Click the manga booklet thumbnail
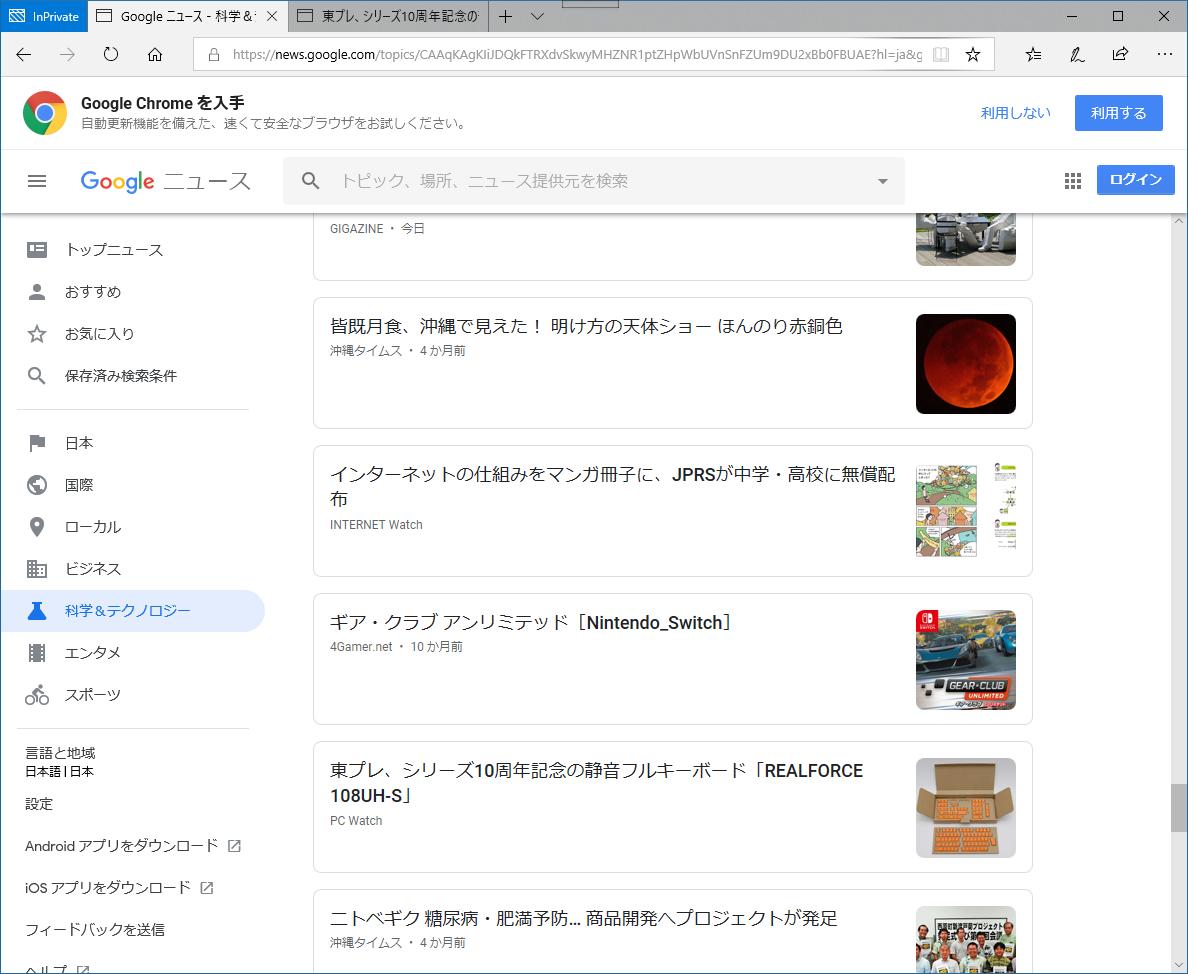This screenshot has height=974, width=1188. (x=965, y=511)
